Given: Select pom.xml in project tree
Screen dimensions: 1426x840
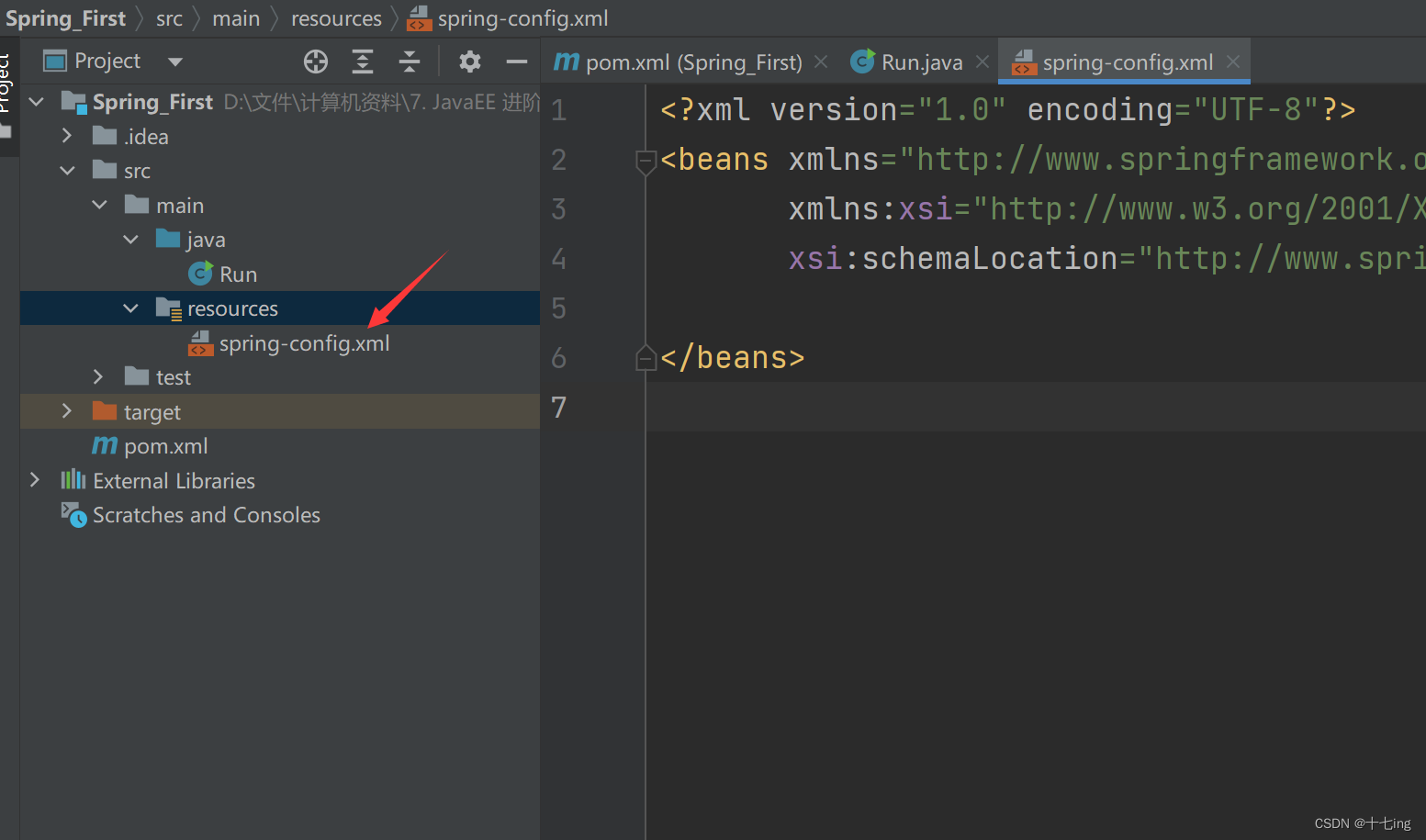Looking at the screenshot, I should (x=166, y=446).
